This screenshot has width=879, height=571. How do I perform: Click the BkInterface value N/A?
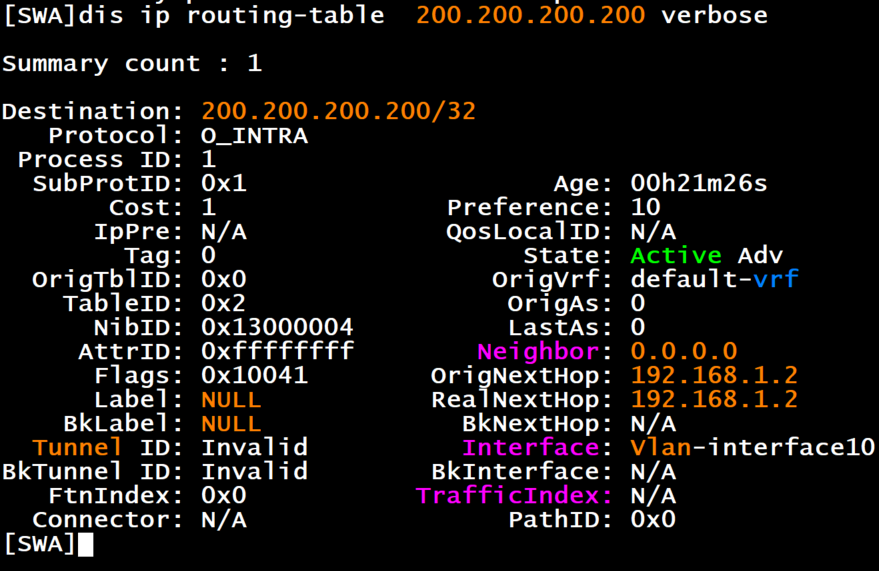pos(653,471)
